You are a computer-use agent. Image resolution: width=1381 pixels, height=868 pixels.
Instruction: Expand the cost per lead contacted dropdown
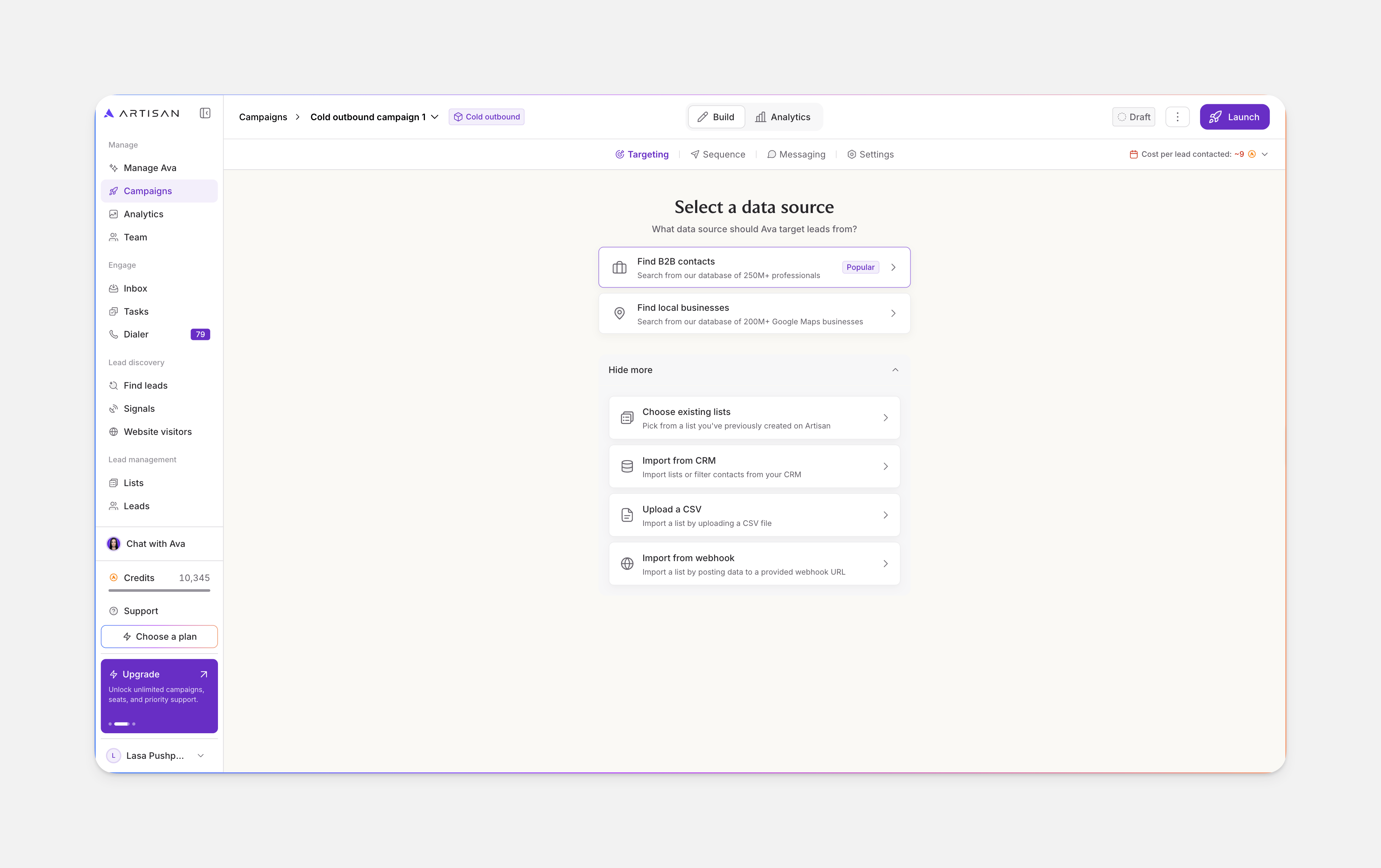pyautogui.click(x=1265, y=154)
